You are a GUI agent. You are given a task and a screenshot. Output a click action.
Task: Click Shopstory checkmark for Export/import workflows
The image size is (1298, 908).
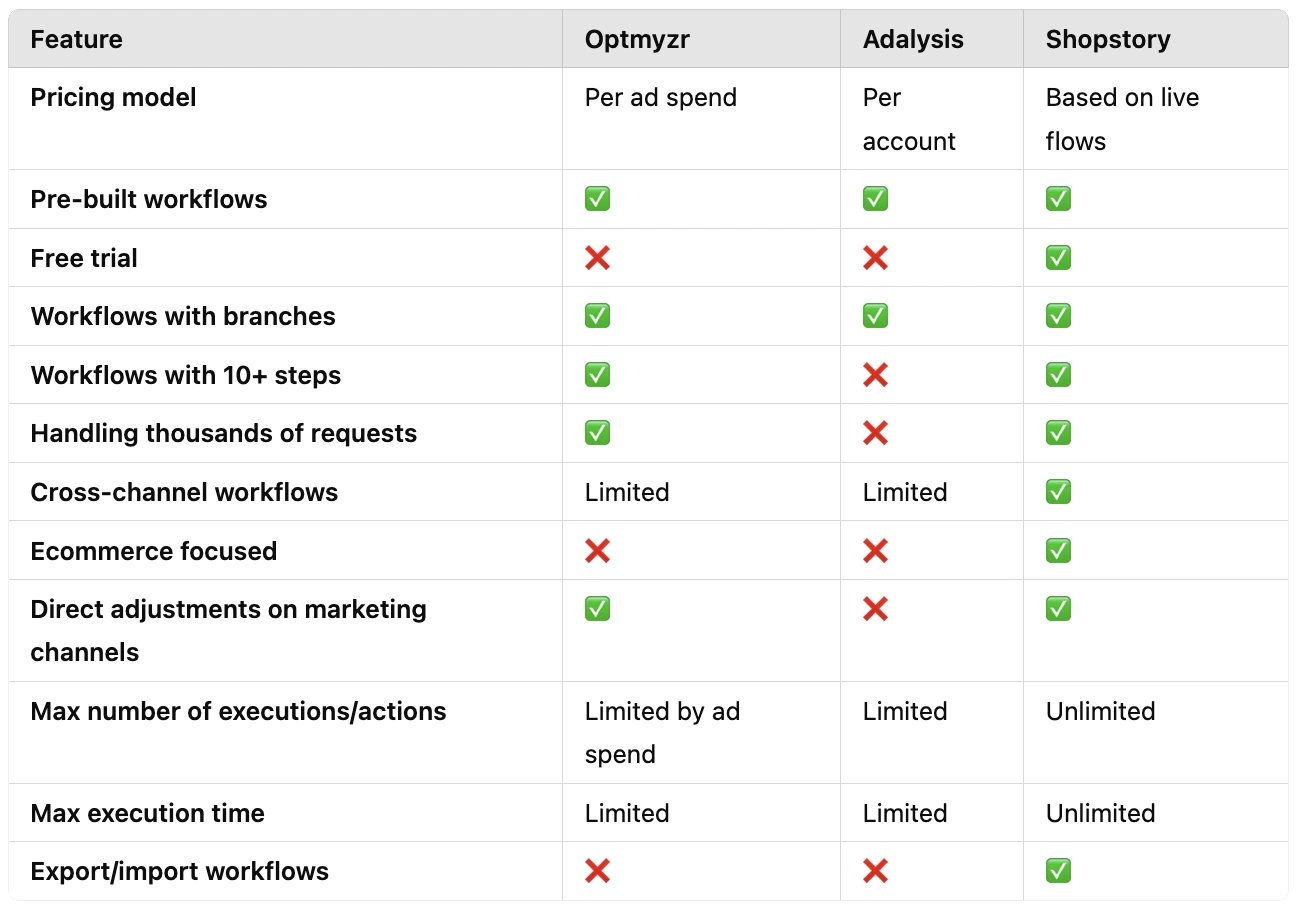coord(1058,871)
